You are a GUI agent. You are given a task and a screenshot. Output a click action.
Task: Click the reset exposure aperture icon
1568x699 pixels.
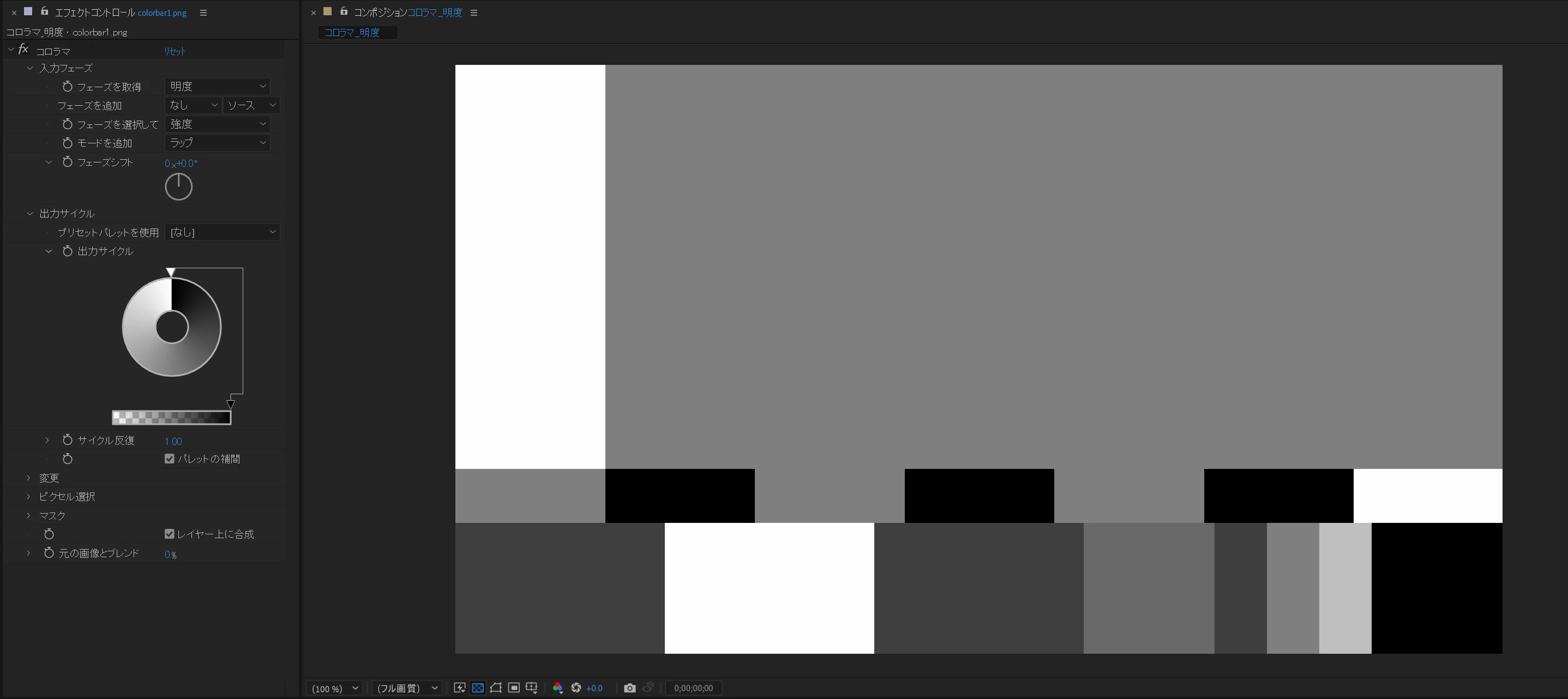point(576,688)
